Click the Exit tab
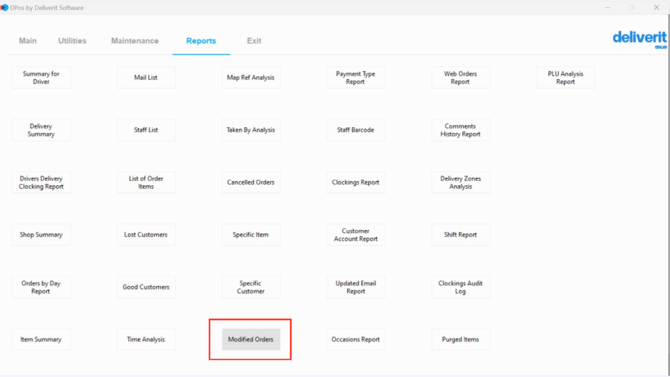 click(254, 41)
